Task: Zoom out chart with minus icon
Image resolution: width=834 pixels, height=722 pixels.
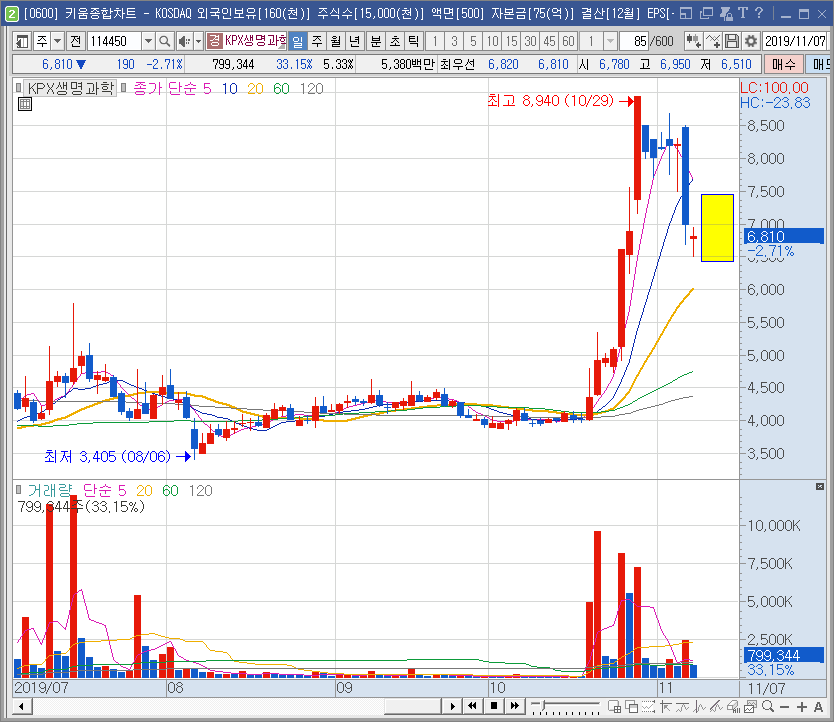Action: point(785,707)
